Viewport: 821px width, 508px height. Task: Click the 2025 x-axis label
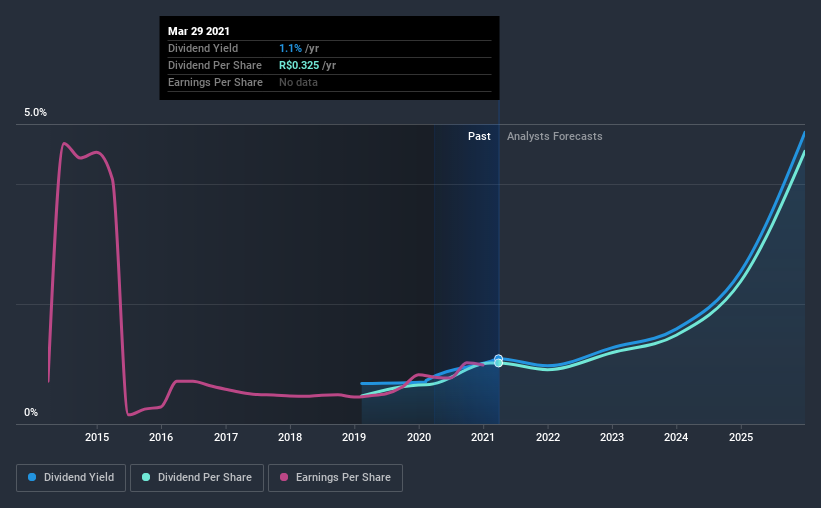pyautogui.click(x=741, y=437)
